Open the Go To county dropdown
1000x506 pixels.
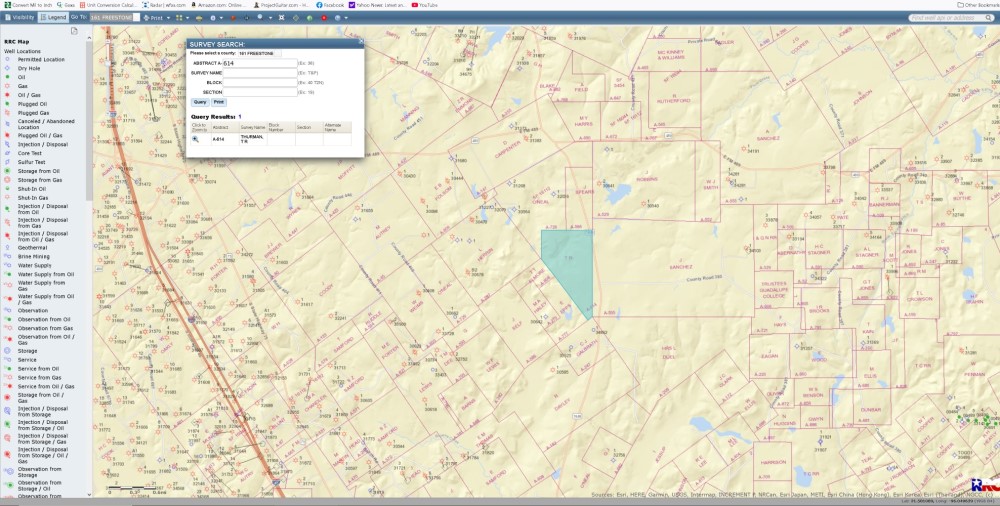pos(115,17)
